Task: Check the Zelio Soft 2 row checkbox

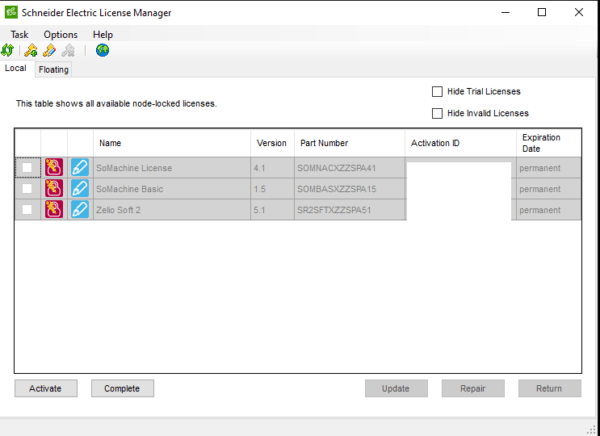Action: point(27,209)
